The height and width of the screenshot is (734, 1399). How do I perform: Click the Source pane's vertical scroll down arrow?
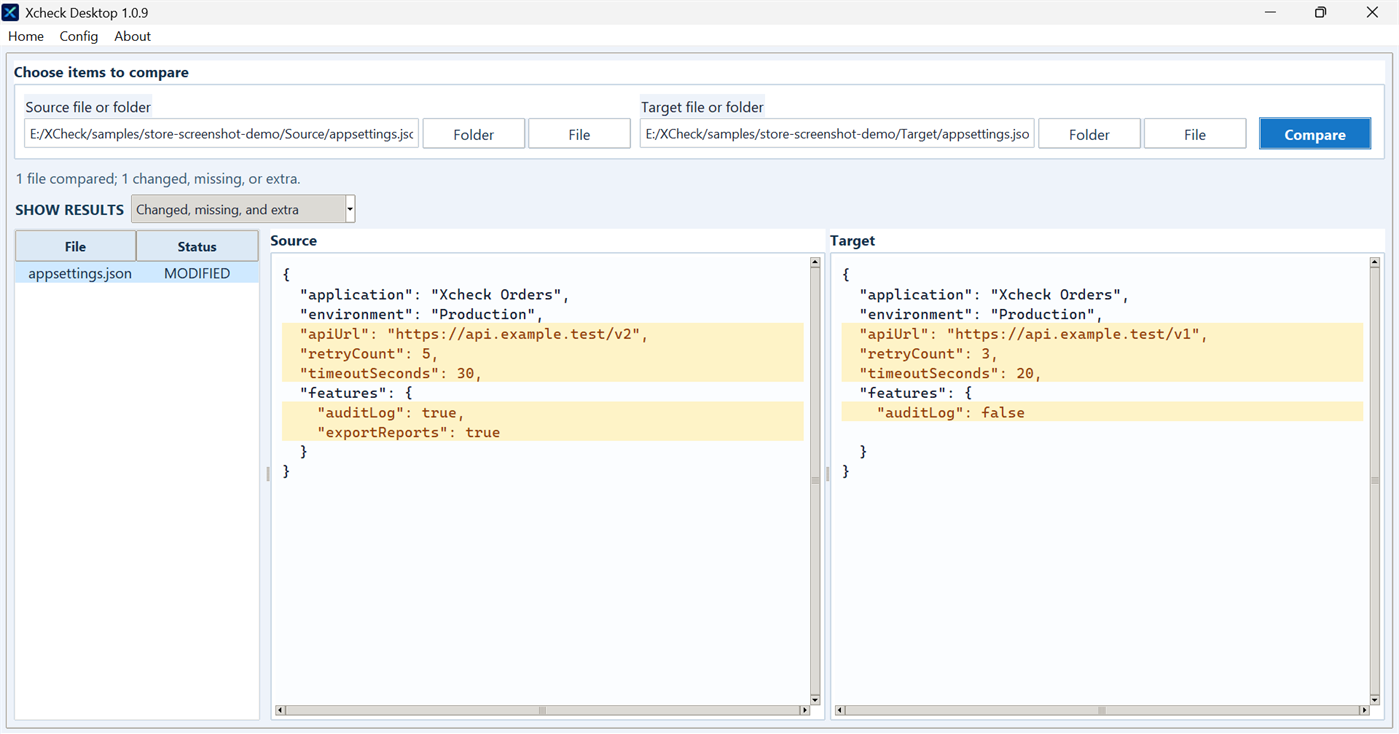(x=815, y=699)
